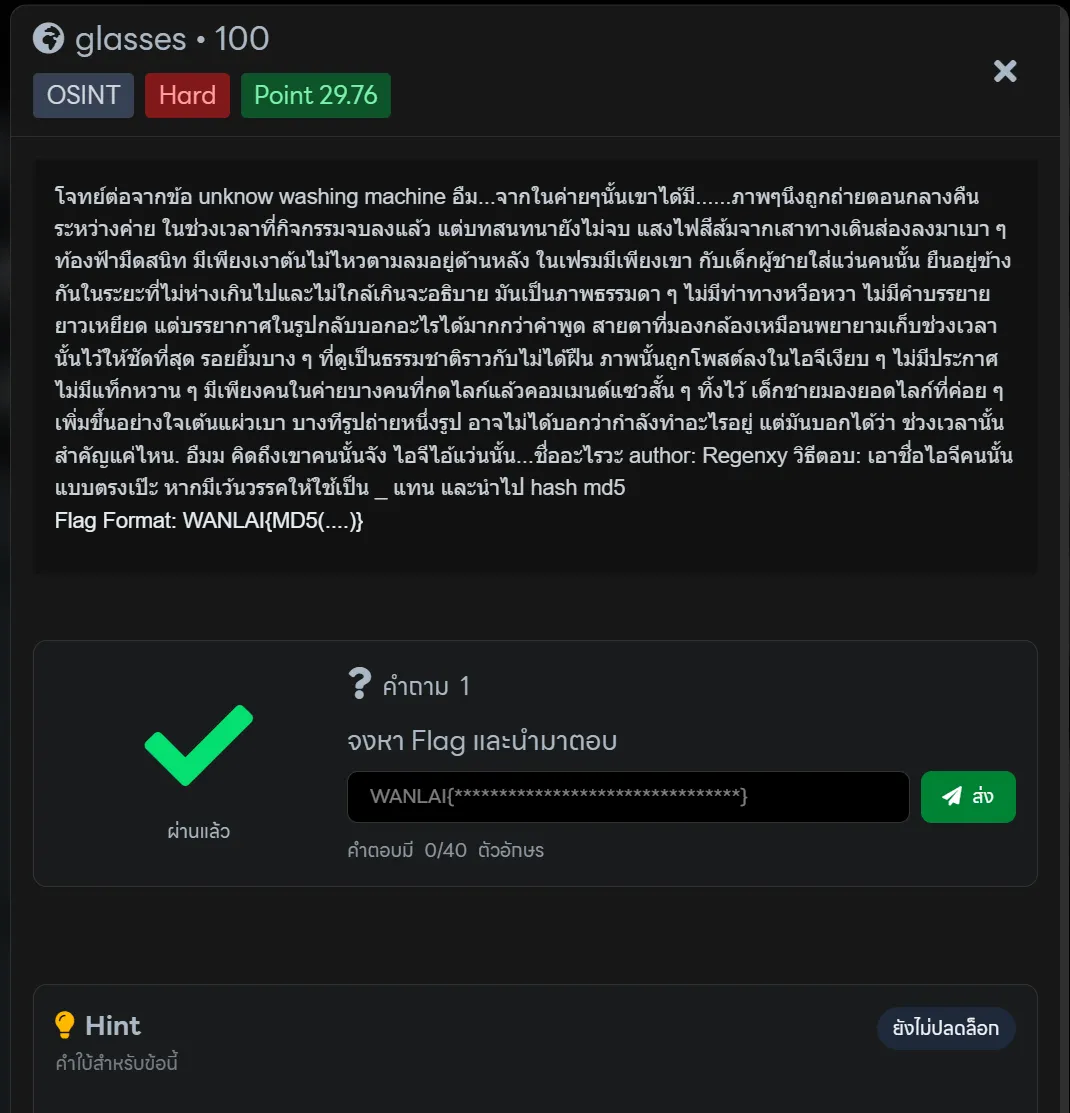Click the คำตอบมี 0/40 character counter text

445,850
